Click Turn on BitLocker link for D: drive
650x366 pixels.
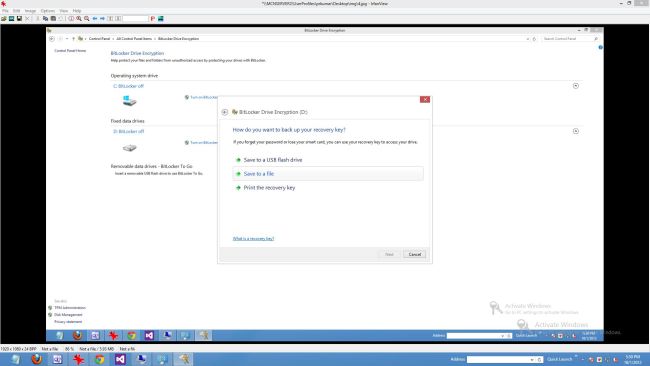coord(203,143)
